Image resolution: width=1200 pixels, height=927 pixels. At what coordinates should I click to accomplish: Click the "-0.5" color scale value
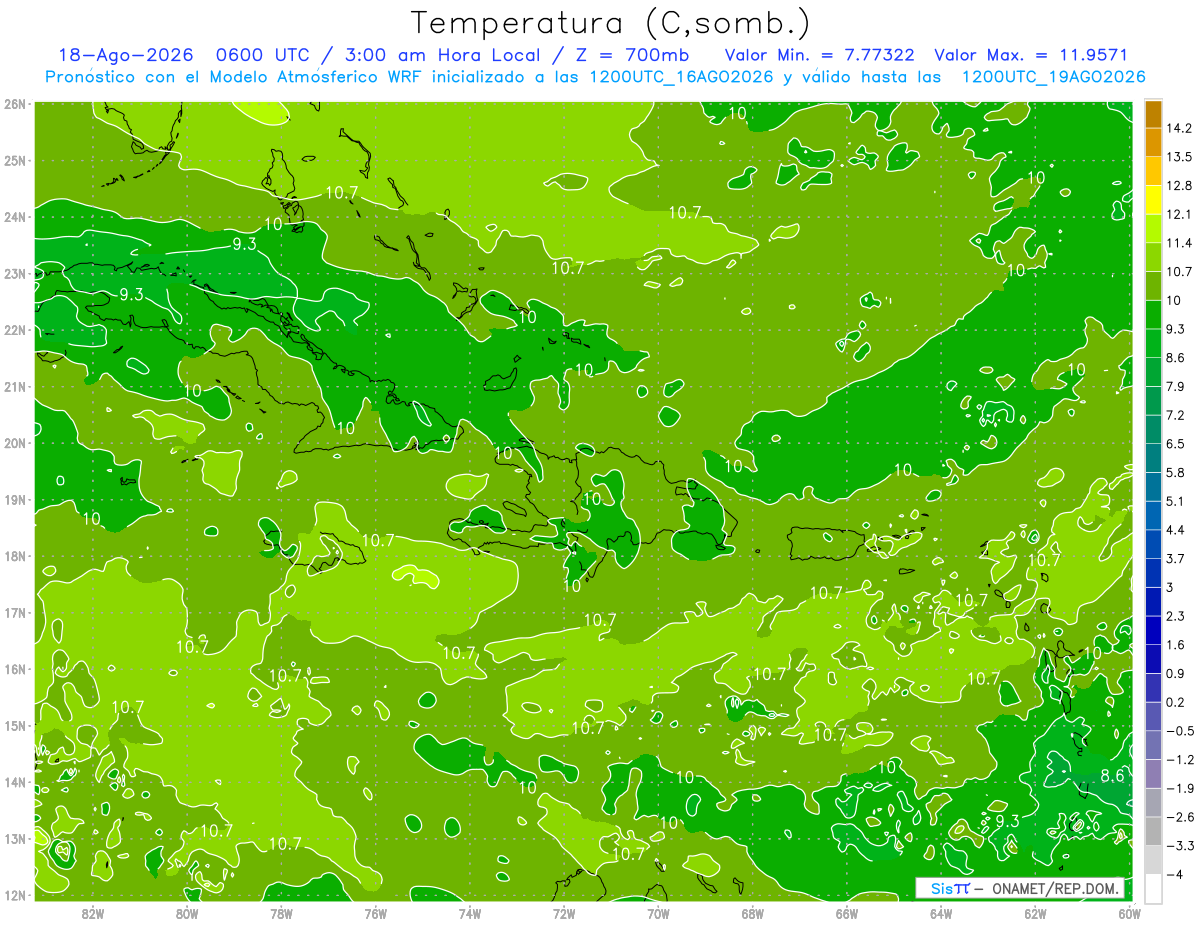(1179, 731)
